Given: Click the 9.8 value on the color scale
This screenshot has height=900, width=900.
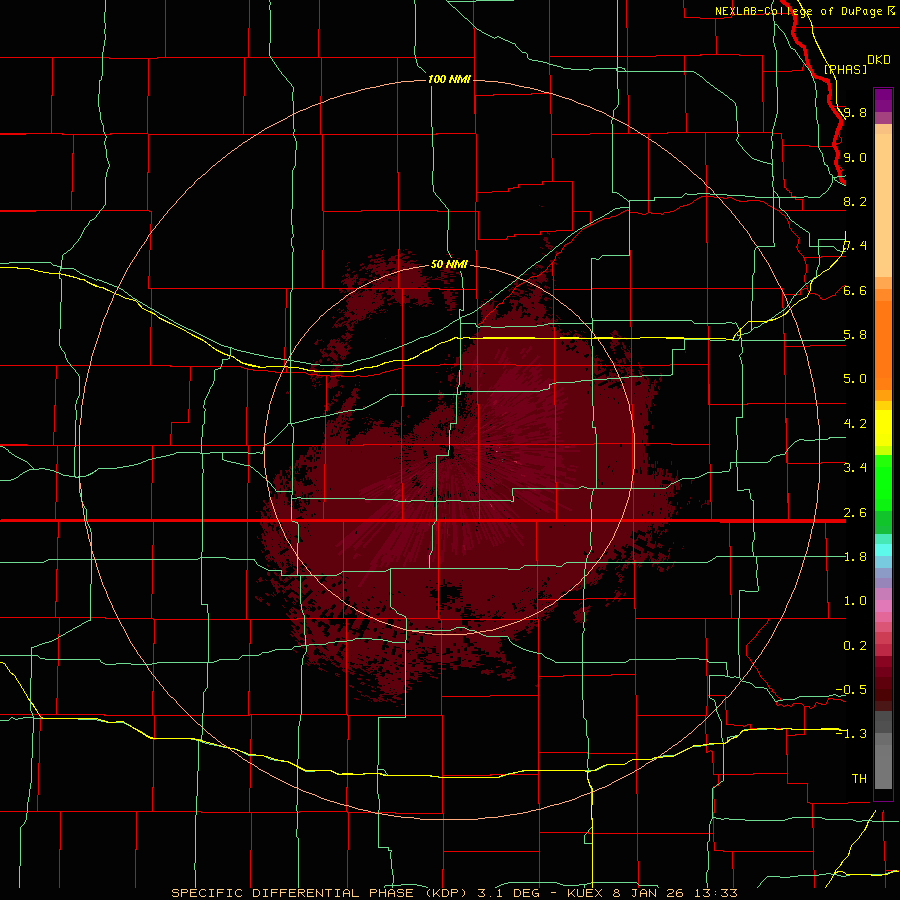Looking at the screenshot, I should pos(855,112).
